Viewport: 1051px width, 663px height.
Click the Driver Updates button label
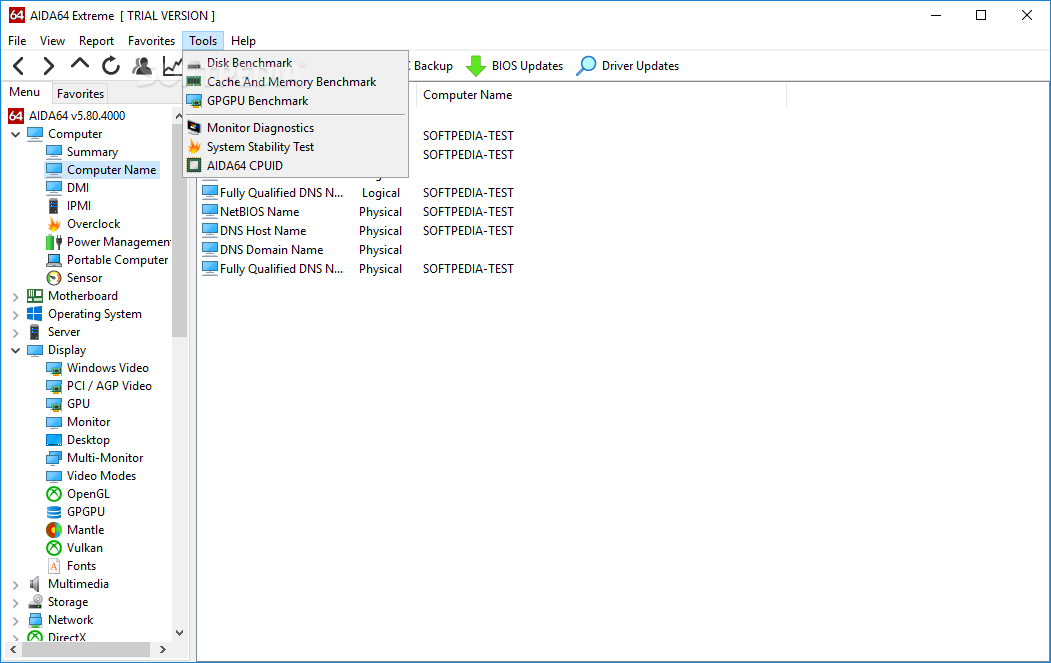tap(640, 66)
